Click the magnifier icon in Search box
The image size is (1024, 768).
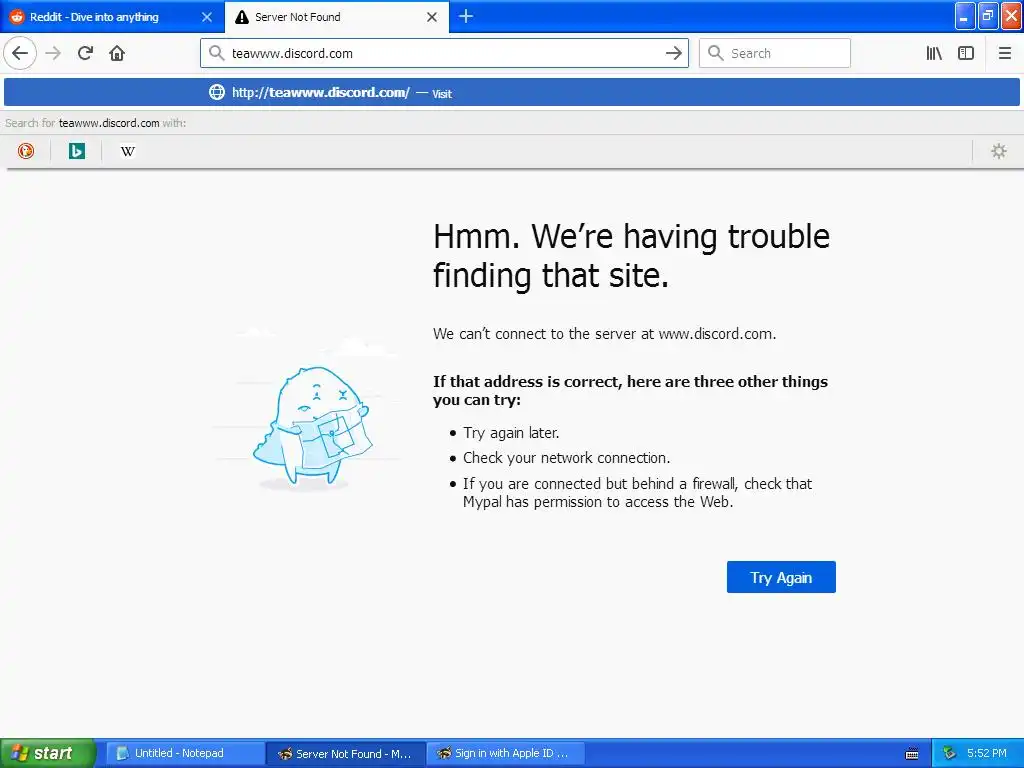716,53
